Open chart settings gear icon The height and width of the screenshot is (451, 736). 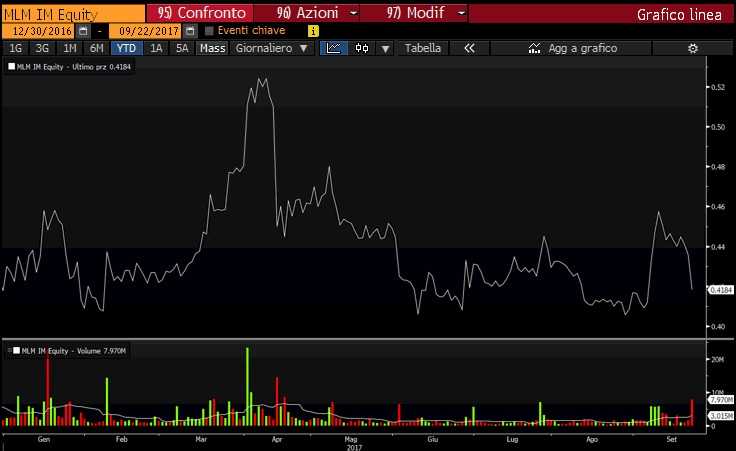click(x=692, y=48)
